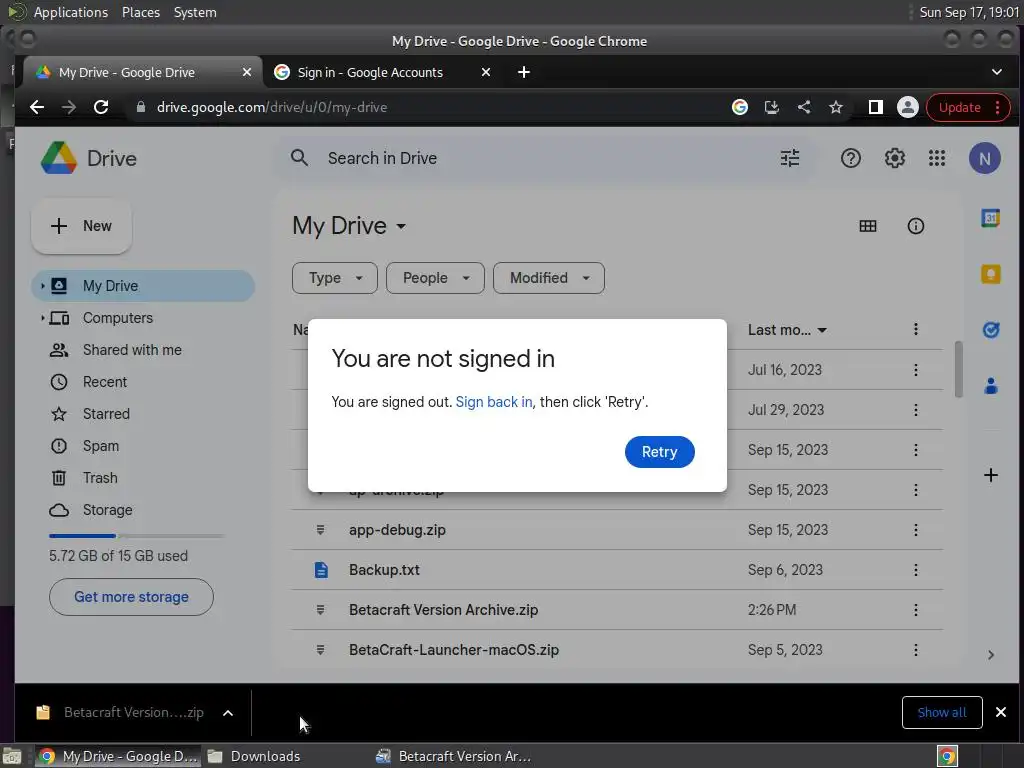This screenshot has height=768, width=1024.
Task: Open the Drive help question mark icon
Action: pyautogui.click(x=850, y=158)
